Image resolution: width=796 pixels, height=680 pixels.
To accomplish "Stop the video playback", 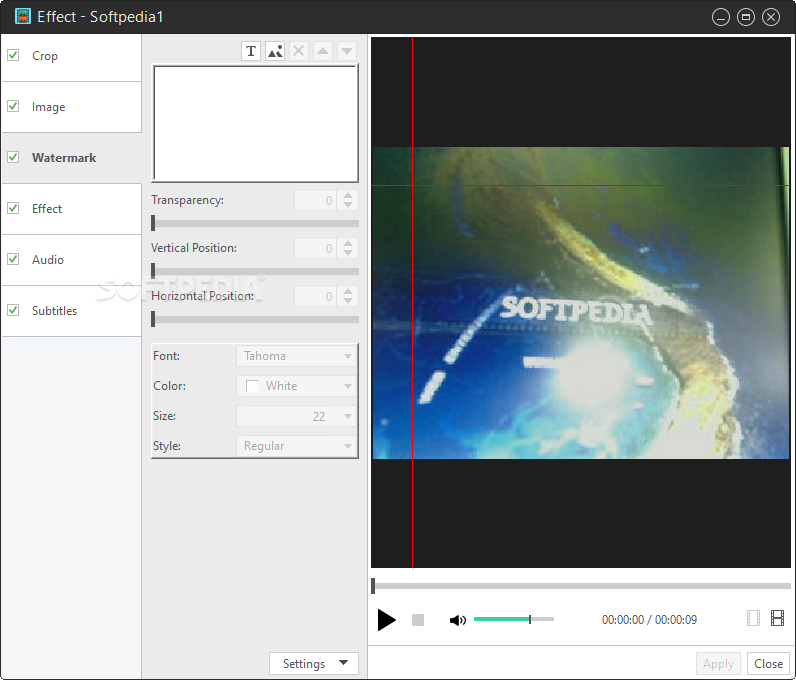I will [418, 620].
